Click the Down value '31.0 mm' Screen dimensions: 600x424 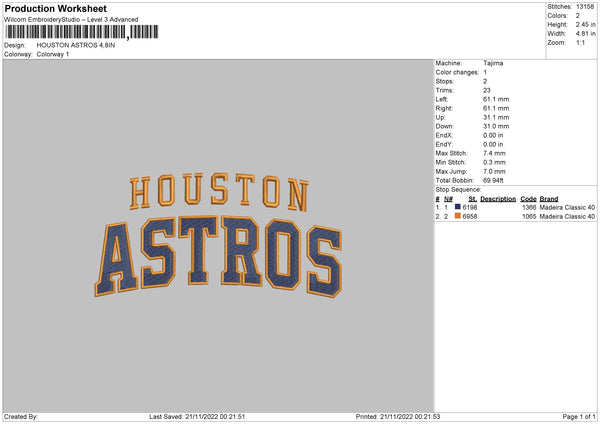pos(496,126)
